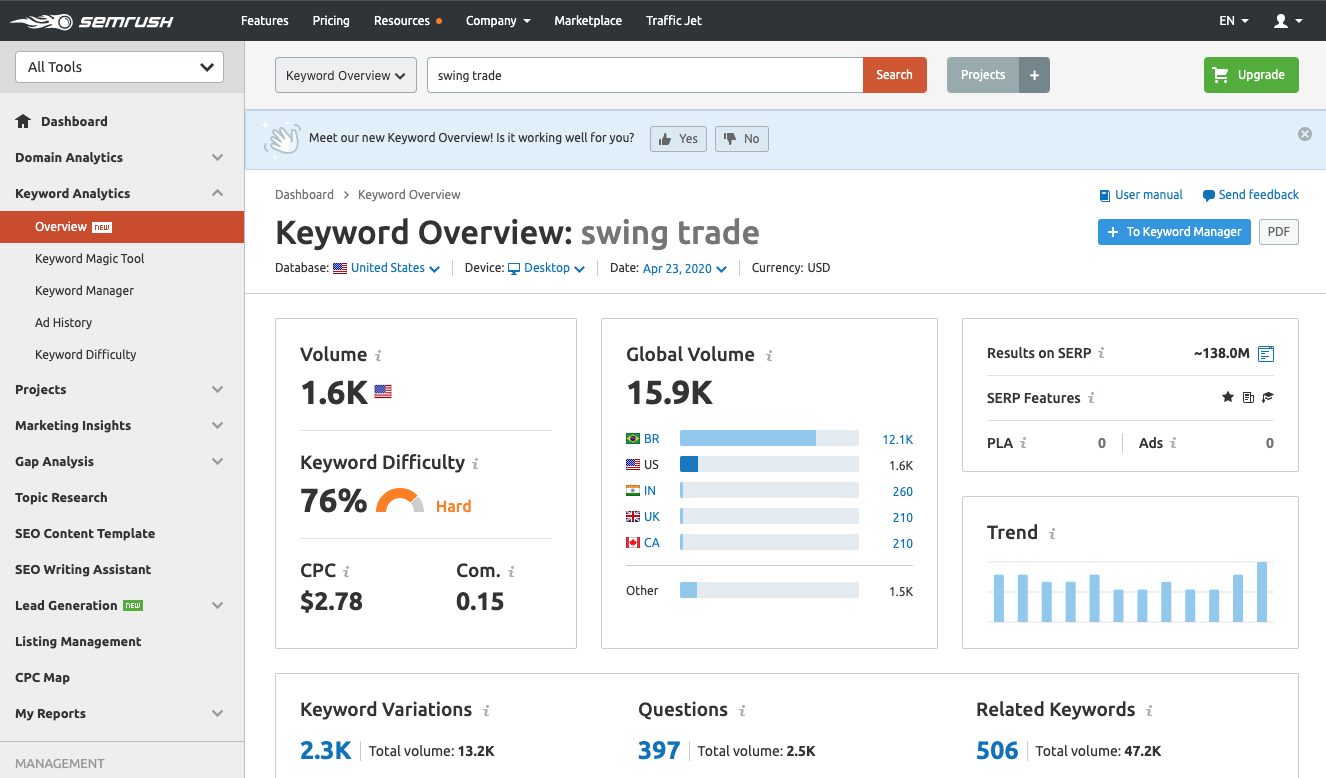Click the orange Search button
This screenshot has width=1326, height=778.
[895, 75]
